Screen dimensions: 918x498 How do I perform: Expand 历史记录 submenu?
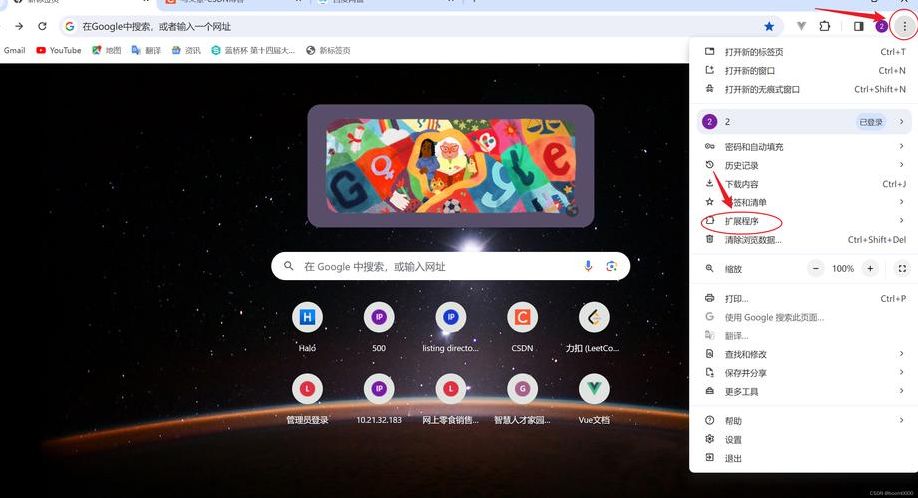tap(805, 165)
